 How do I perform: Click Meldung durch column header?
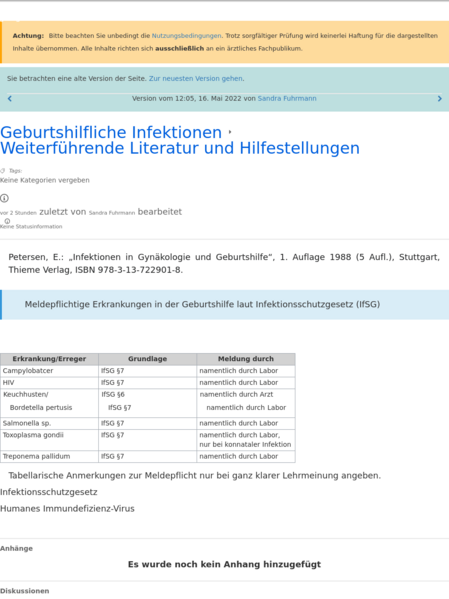tap(246, 359)
